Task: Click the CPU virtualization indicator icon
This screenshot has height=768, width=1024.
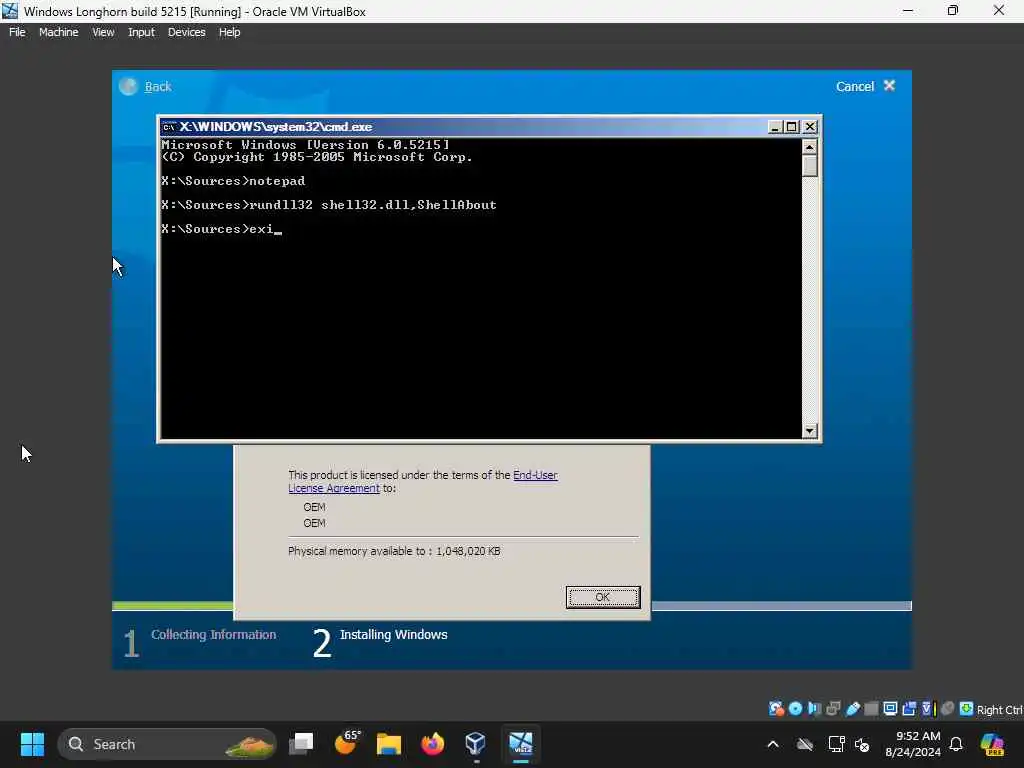Action: coord(928,709)
